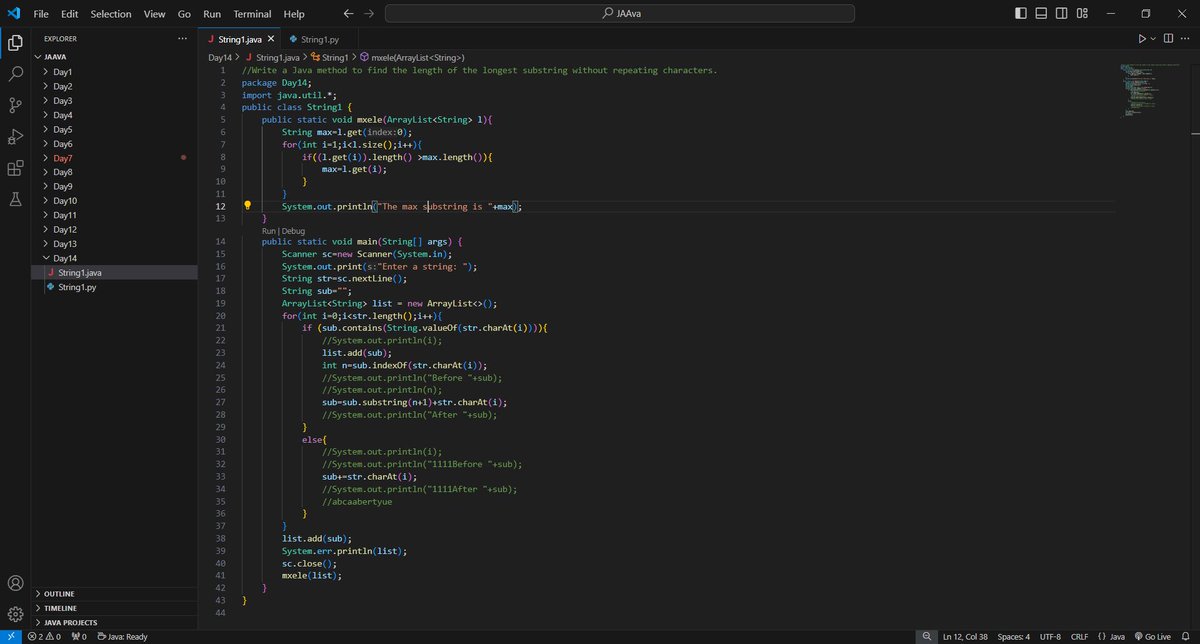Open the Manage gear icon

coord(16,613)
